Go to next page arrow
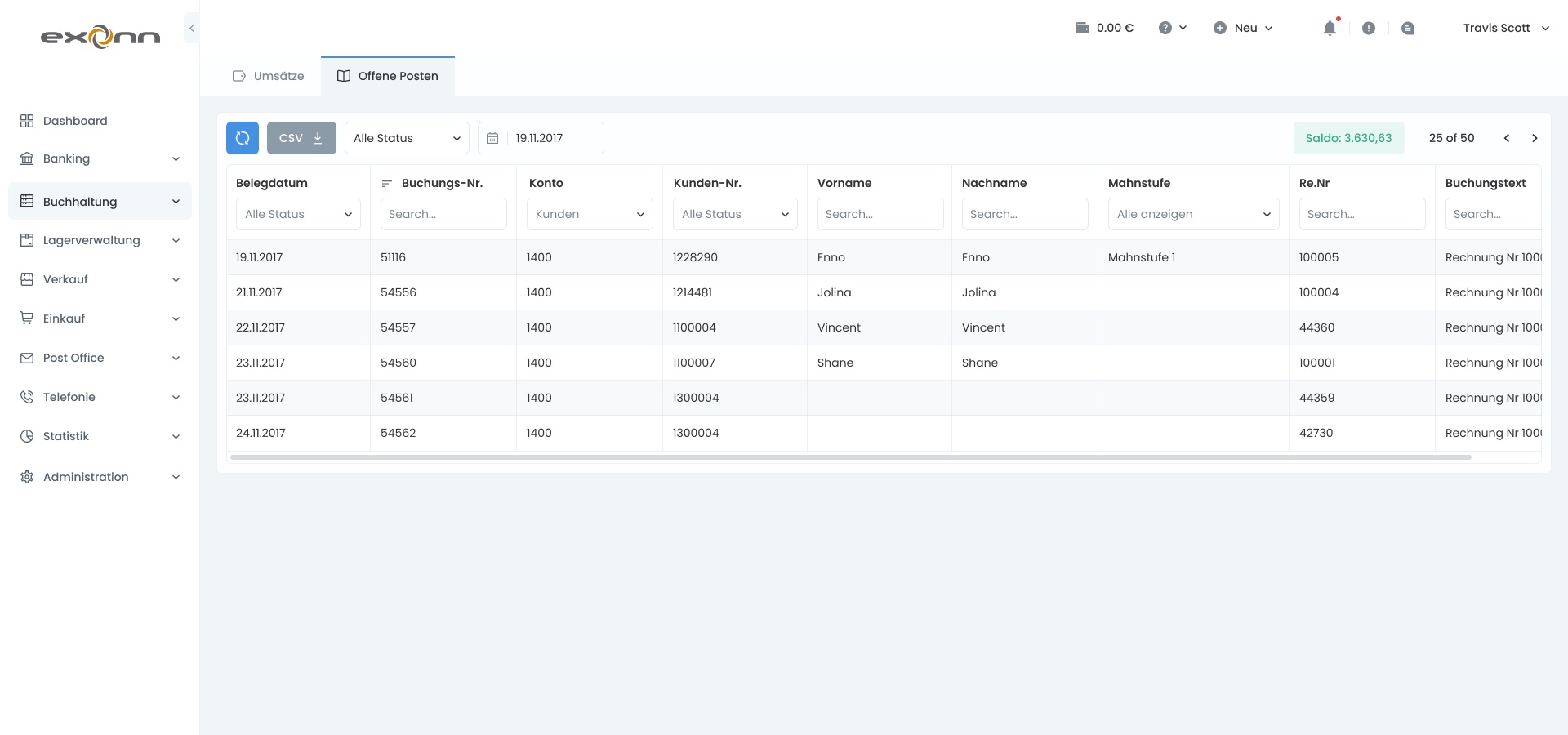Viewport: 1568px width, 735px height. click(1535, 138)
